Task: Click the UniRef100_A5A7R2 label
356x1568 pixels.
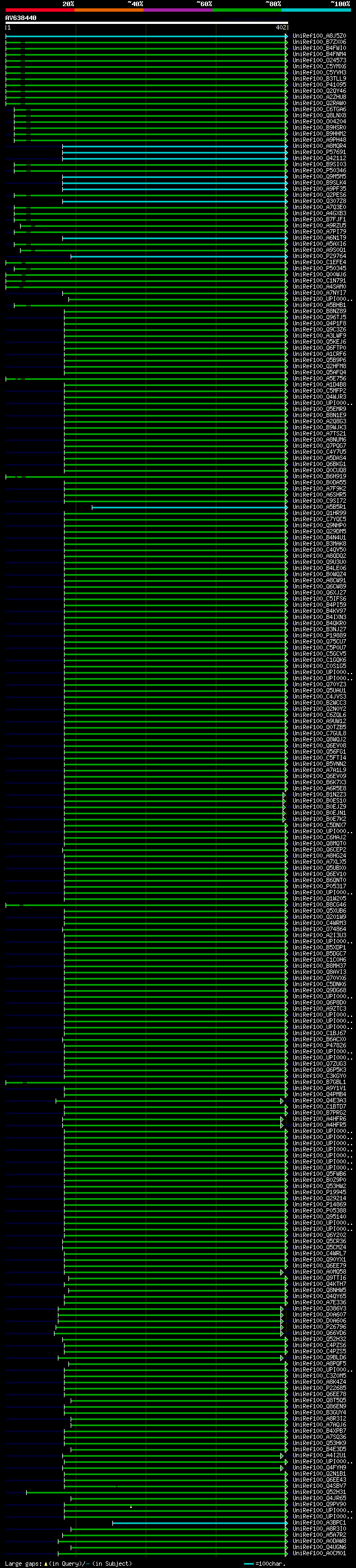Action: (319, 1535)
